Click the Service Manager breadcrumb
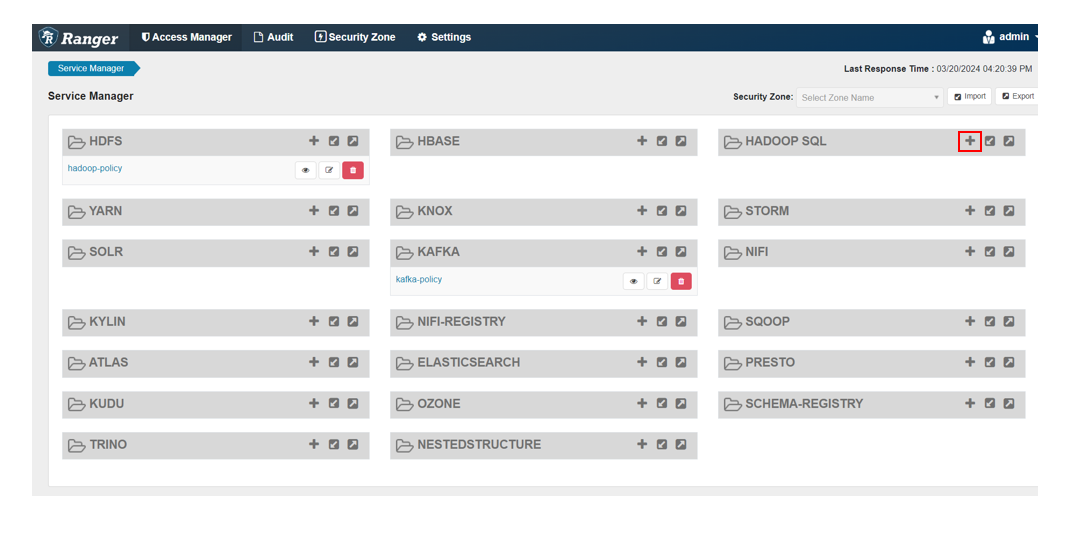The width and height of the screenshot is (1077, 536). (93, 68)
